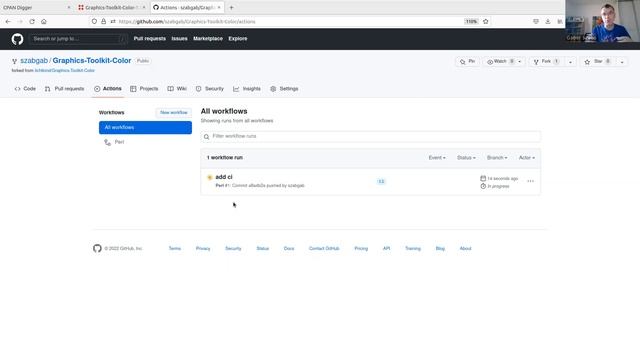Open the add ci workflow run

click(x=224, y=177)
